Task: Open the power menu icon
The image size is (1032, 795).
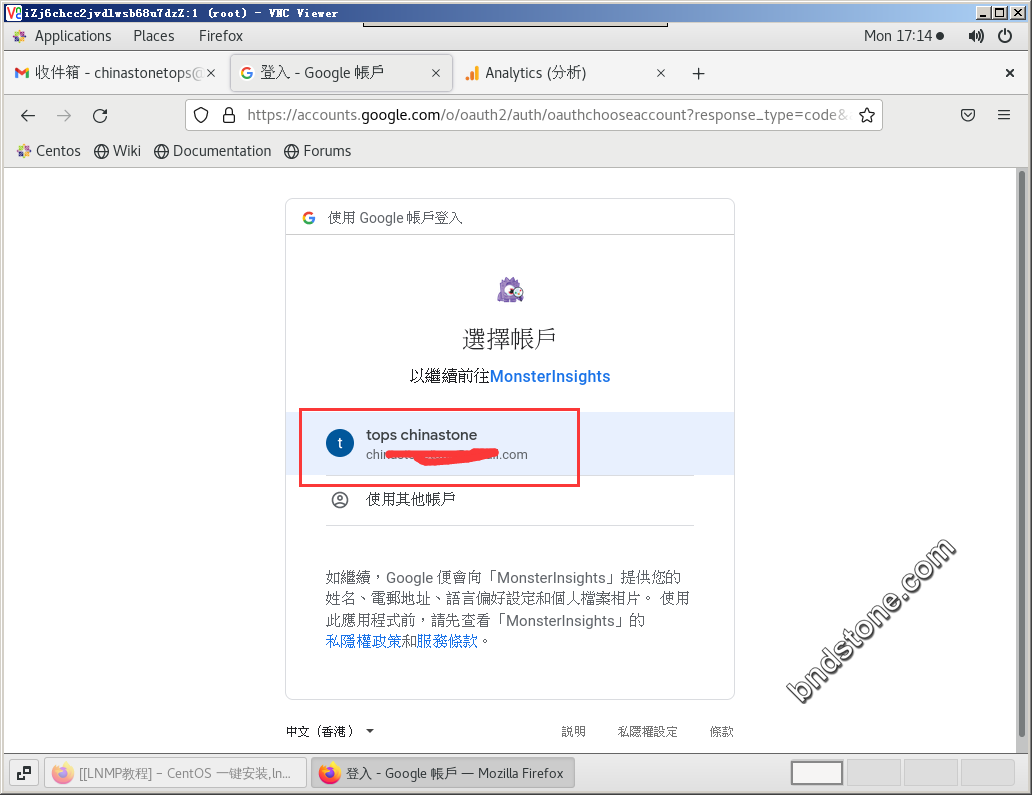Action: pyautogui.click(x=1005, y=36)
